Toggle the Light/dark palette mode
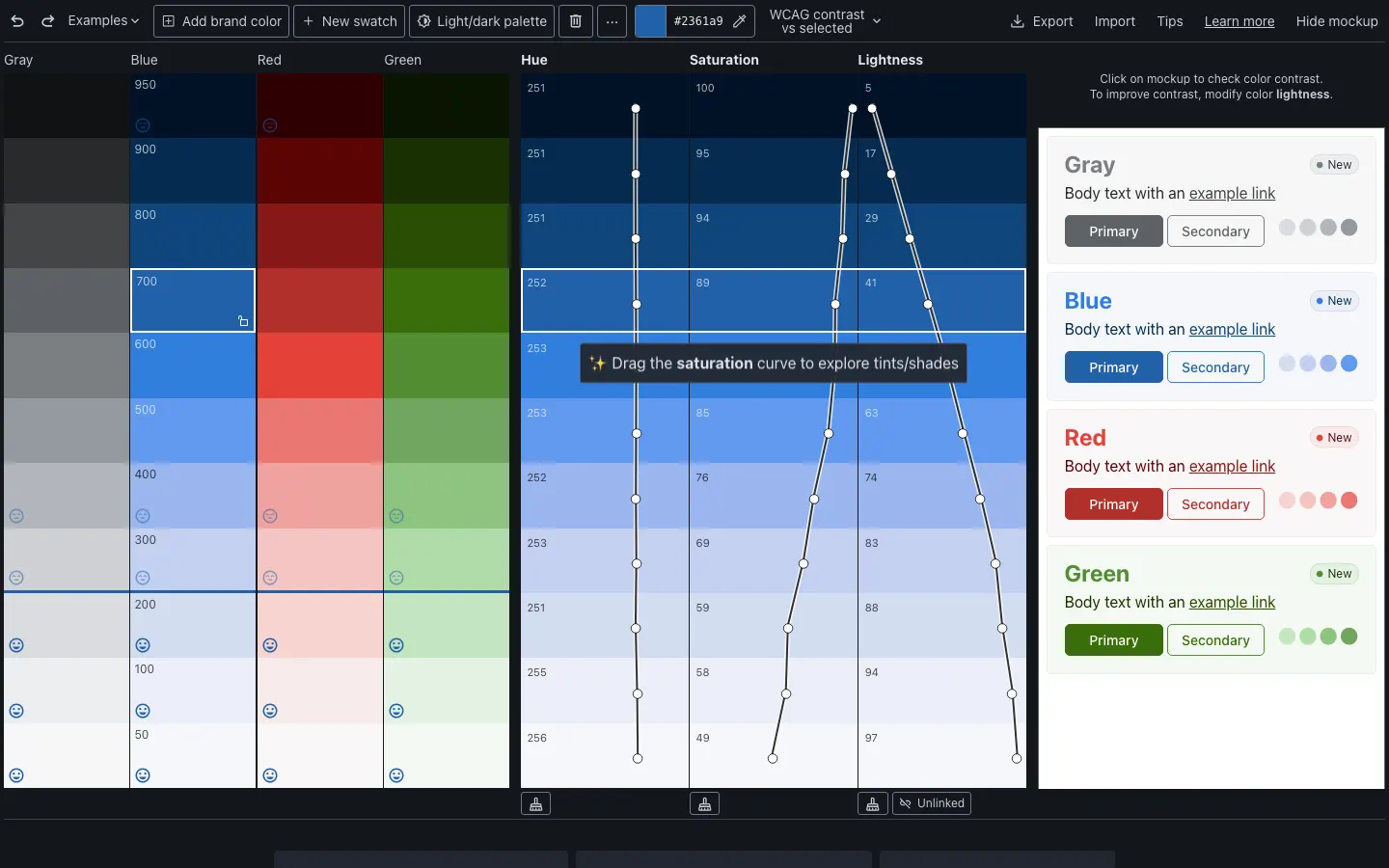1389x868 pixels. pyautogui.click(x=481, y=21)
